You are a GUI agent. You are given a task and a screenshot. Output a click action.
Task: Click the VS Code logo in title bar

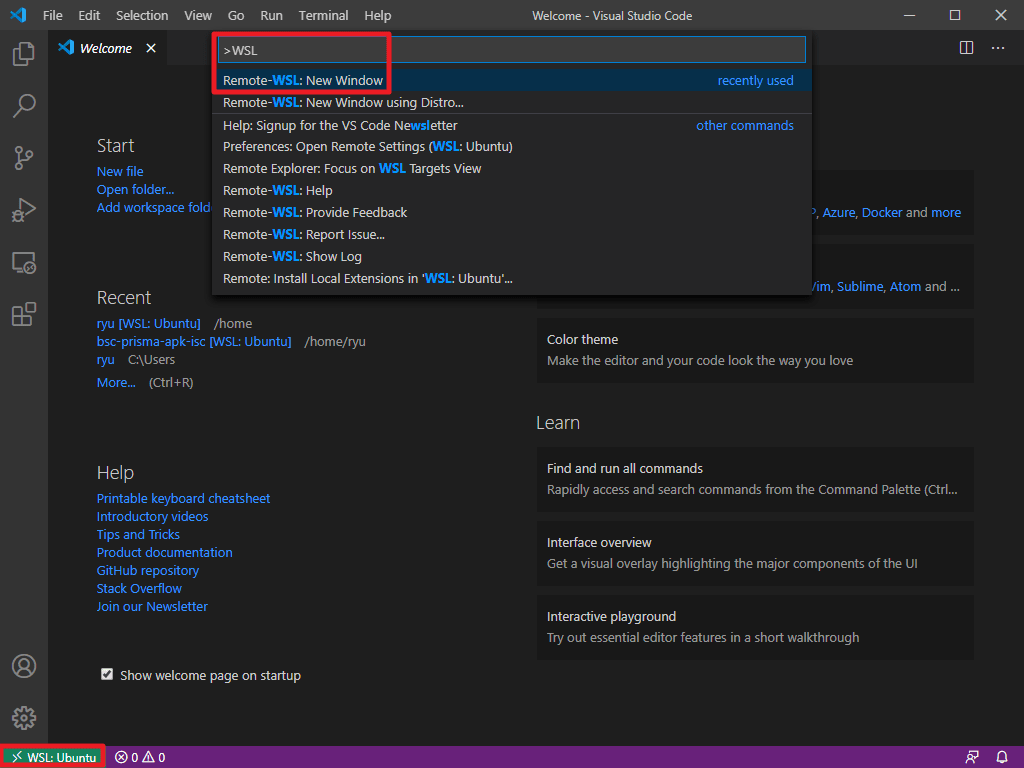pos(18,15)
